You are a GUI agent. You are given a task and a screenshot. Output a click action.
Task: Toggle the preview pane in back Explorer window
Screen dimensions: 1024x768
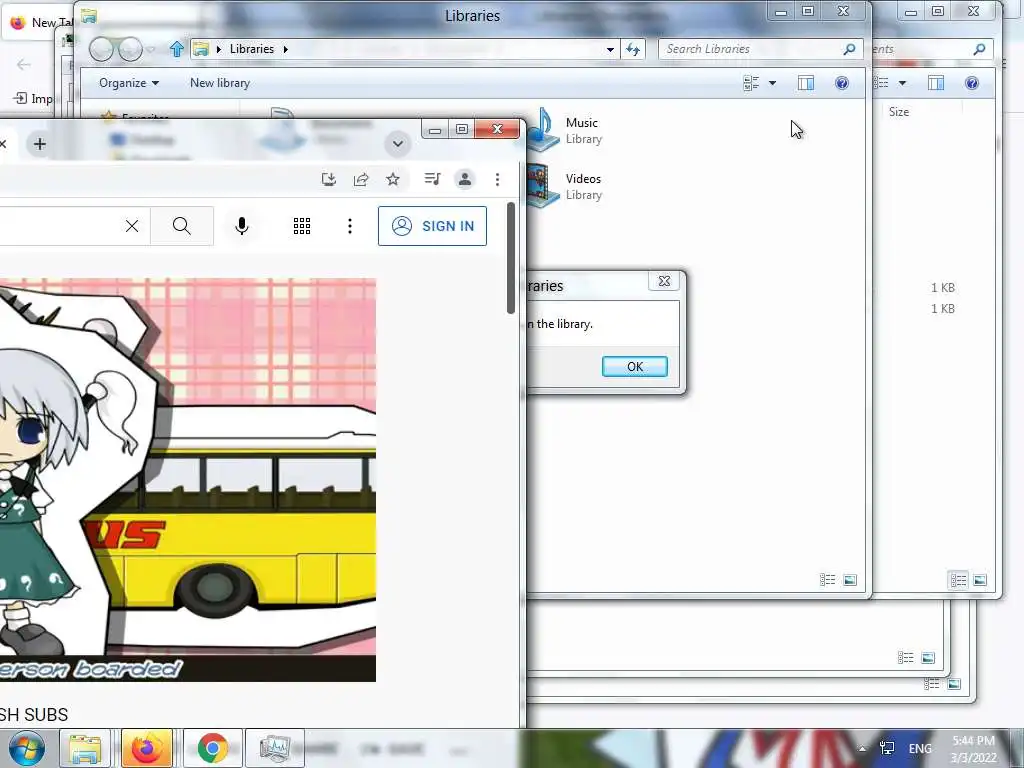[x=936, y=83]
